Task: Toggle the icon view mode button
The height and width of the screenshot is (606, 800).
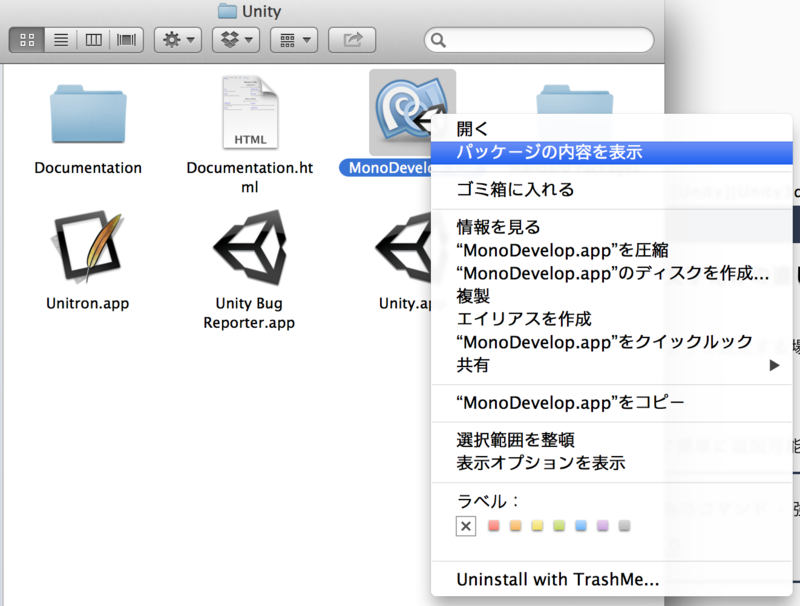Action: coord(27,40)
